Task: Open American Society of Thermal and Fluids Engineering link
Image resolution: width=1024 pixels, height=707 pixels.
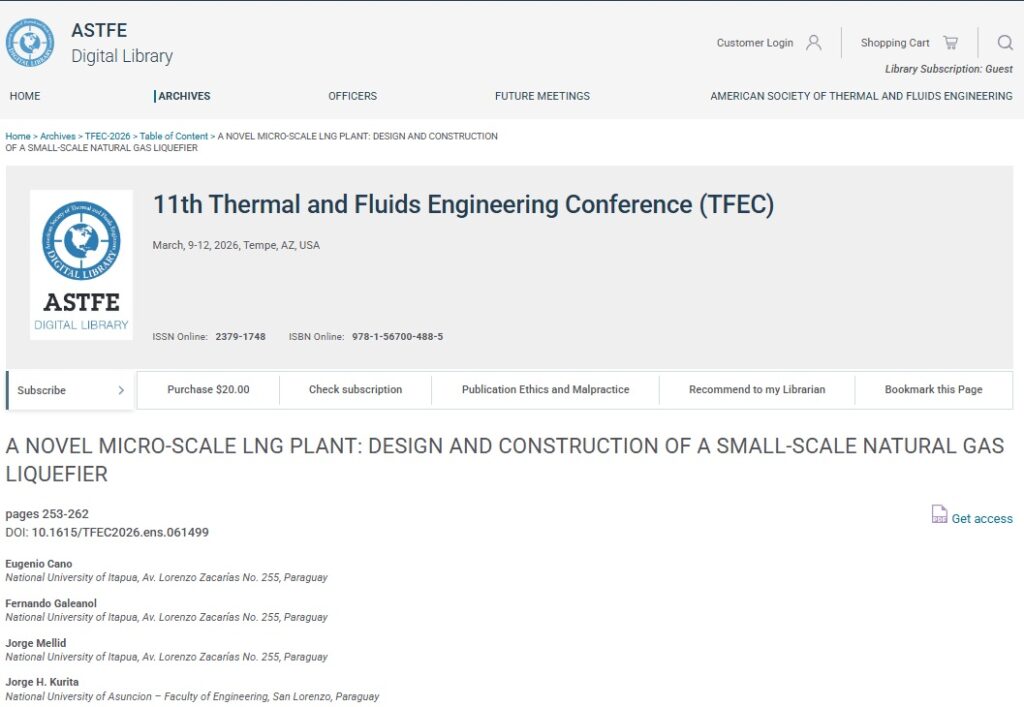Action: point(861,96)
